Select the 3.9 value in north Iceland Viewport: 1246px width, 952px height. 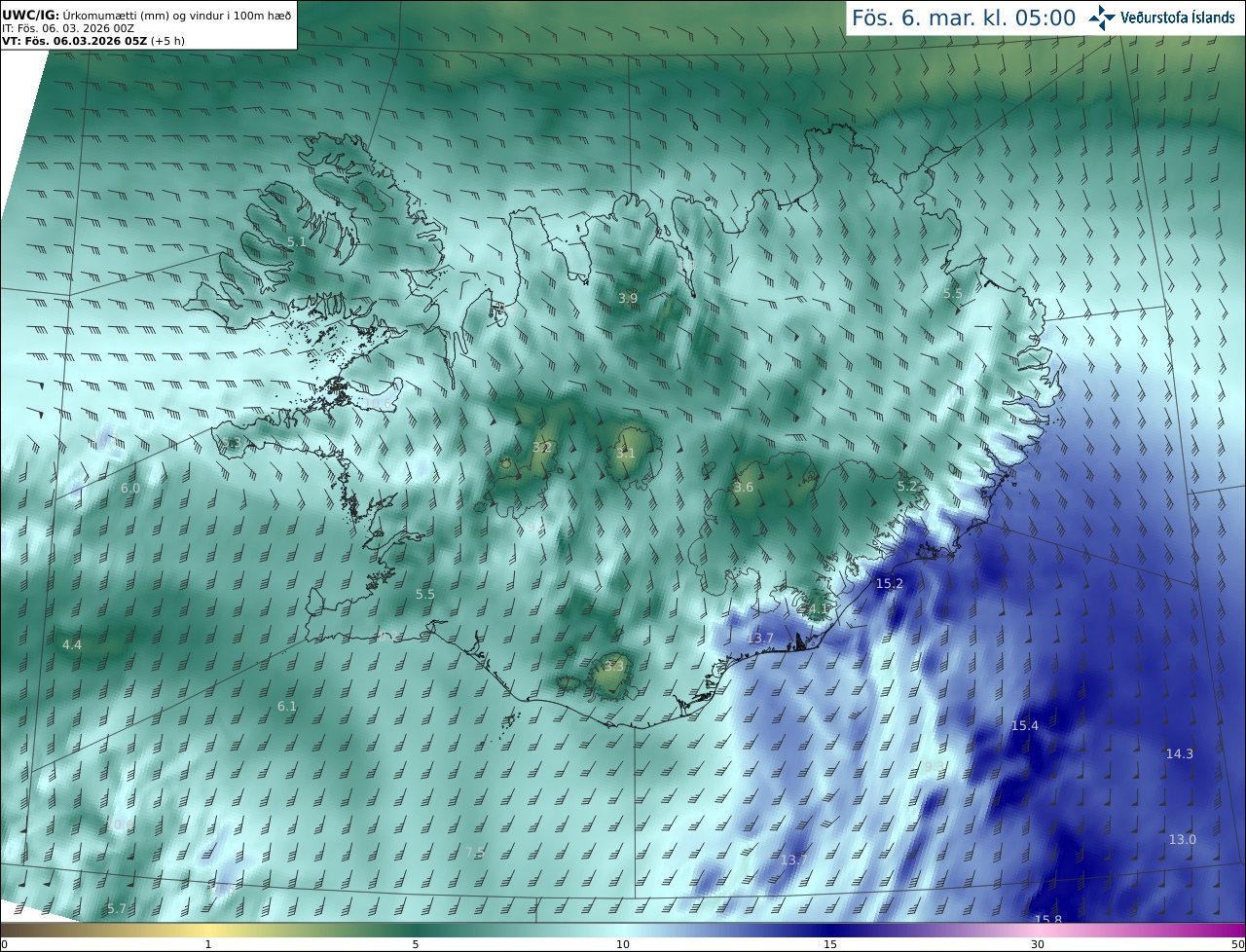click(x=628, y=298)
